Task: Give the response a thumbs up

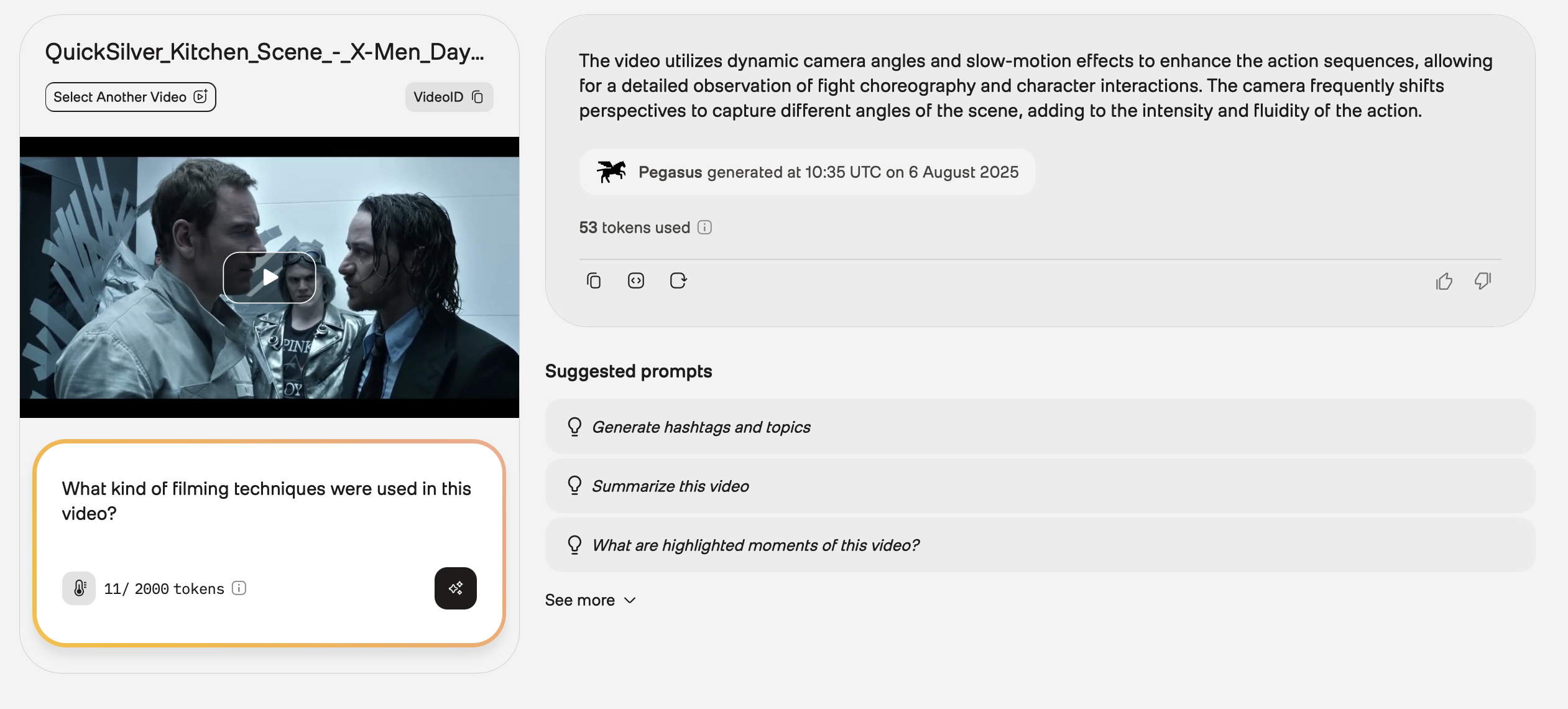Action: click(x=1444, y=282)
